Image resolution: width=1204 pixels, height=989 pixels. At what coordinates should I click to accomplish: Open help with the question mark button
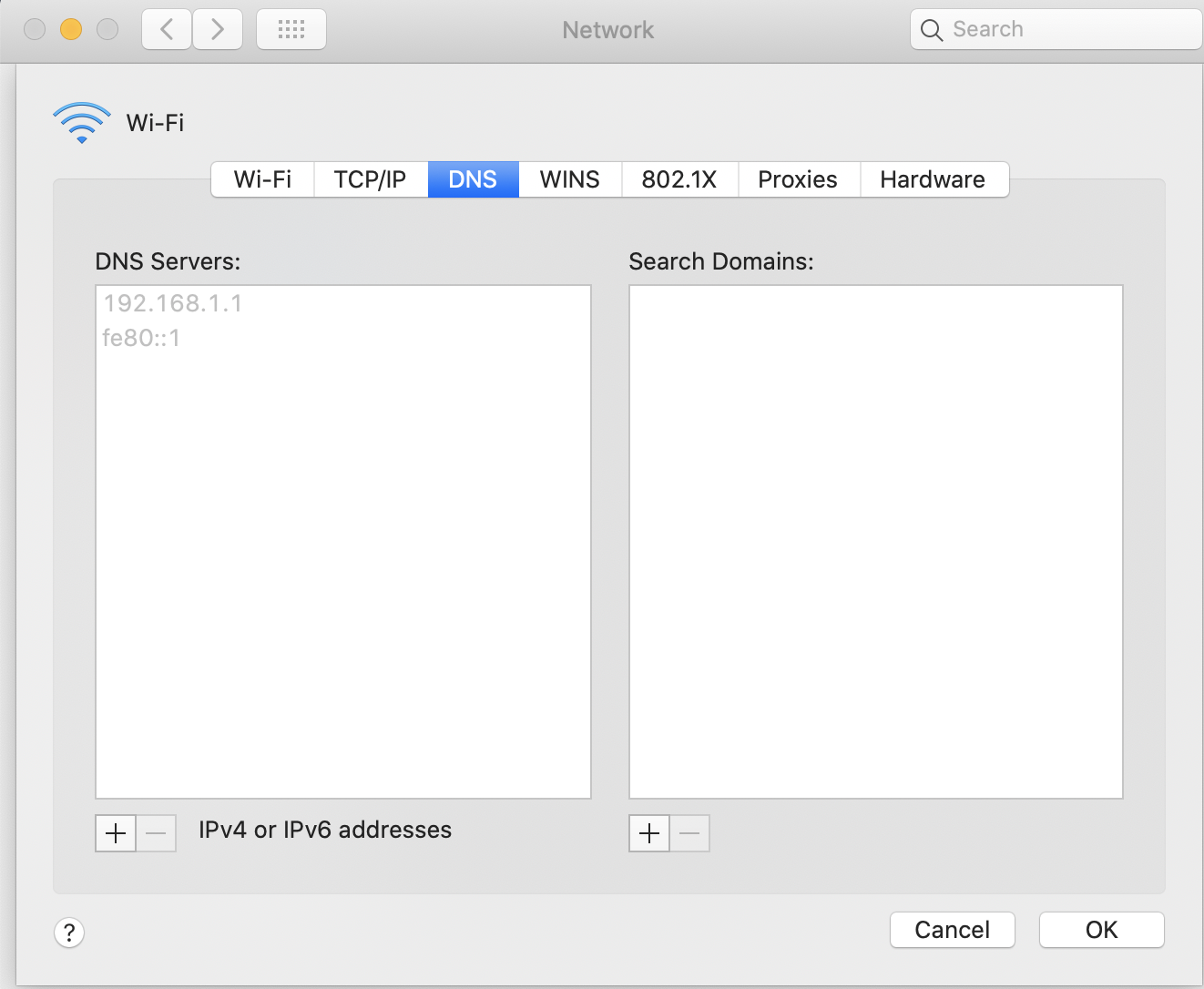(69, 933)
